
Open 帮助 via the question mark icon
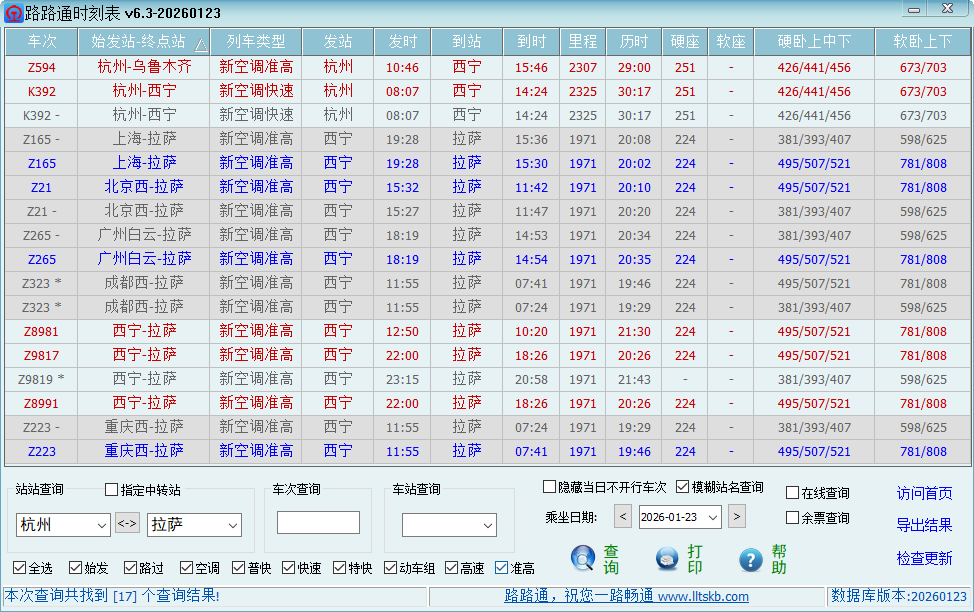point(751,559)
